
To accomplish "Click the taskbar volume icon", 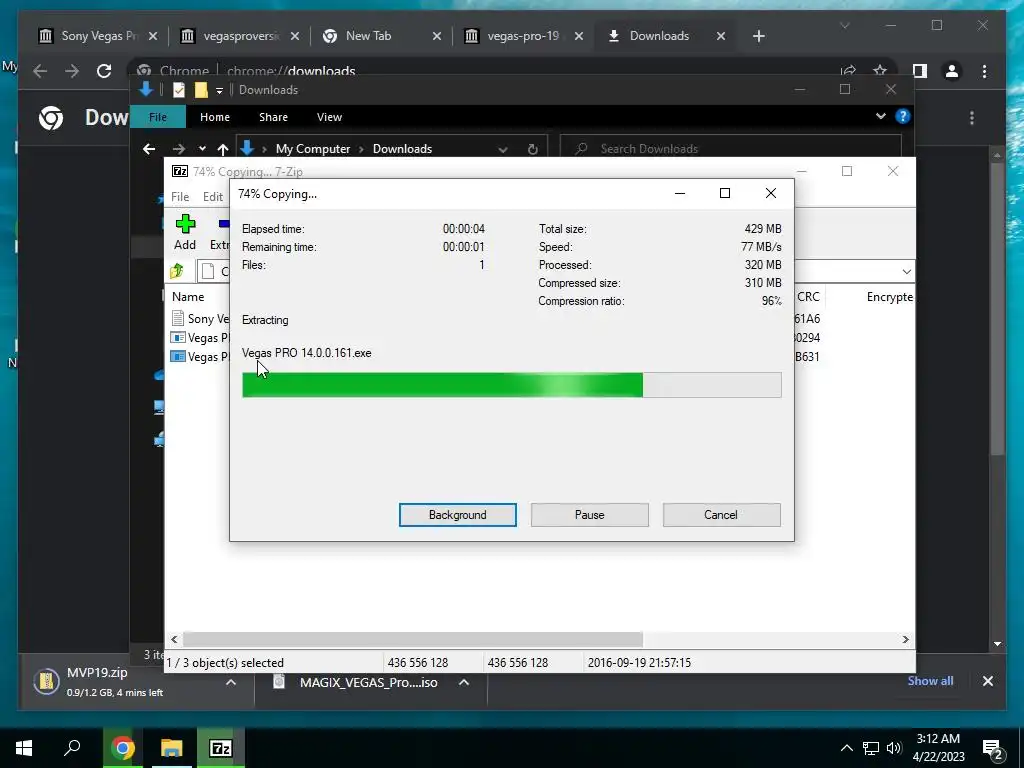I will click(x=894, y=748).
